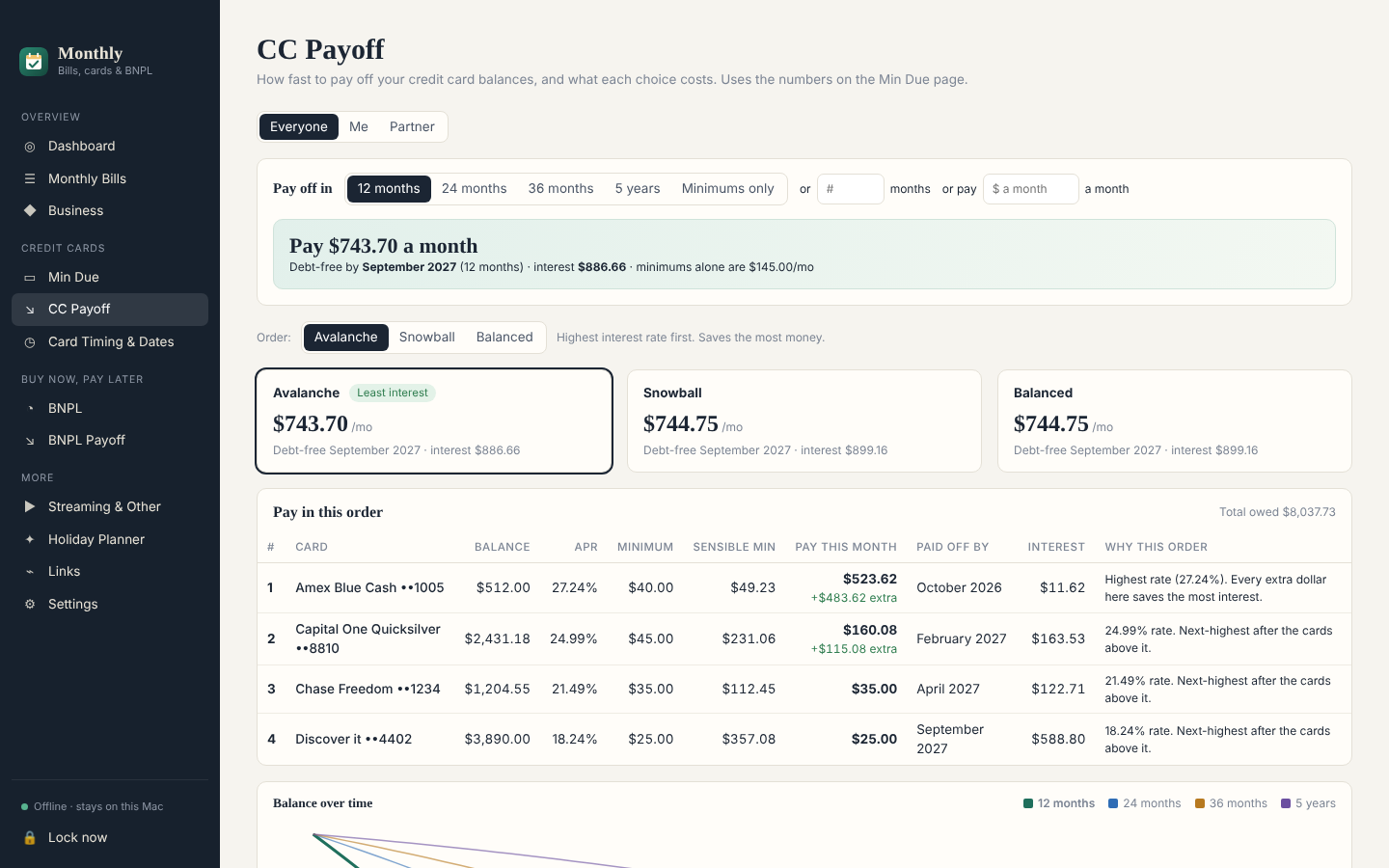Image resolution: width=1389 pixels, height=868 pixels.
Task: Click the Card Timing & Dates clock icon
Action: pos(30,342)
